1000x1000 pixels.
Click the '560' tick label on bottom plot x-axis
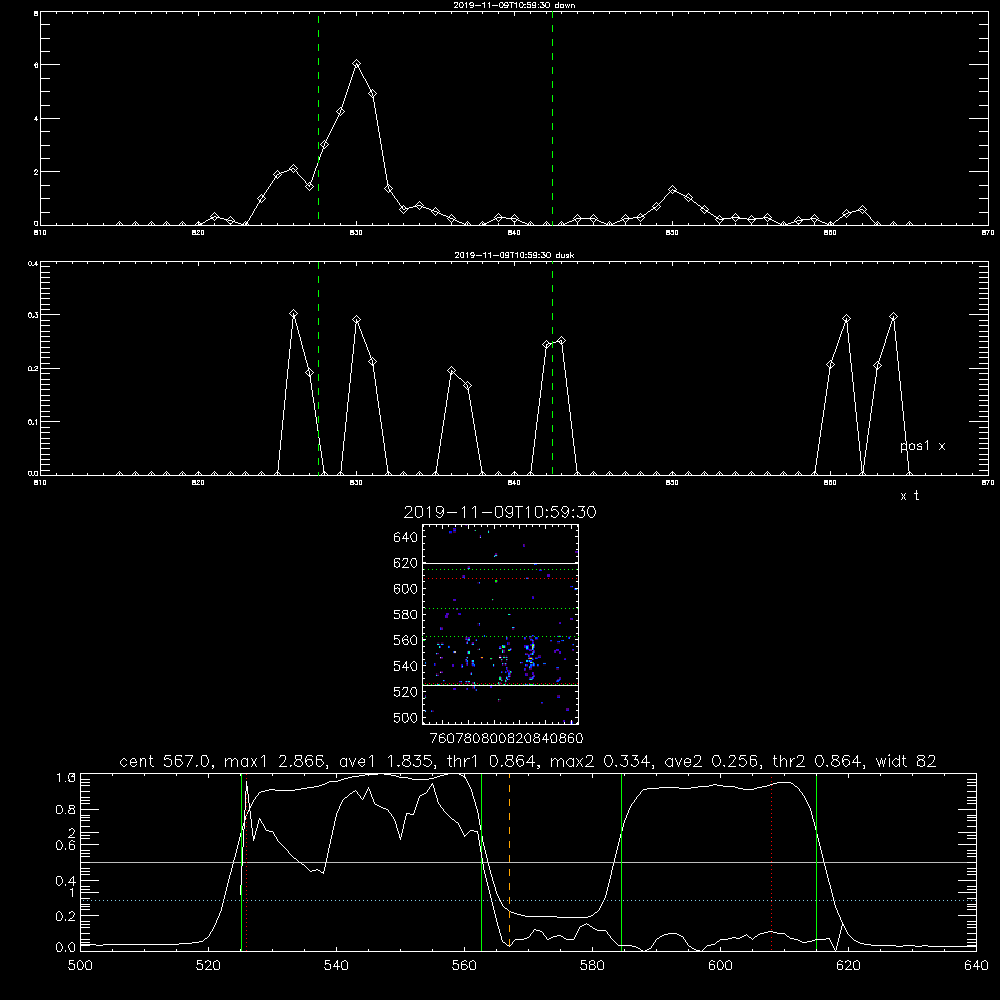point(464,966)
